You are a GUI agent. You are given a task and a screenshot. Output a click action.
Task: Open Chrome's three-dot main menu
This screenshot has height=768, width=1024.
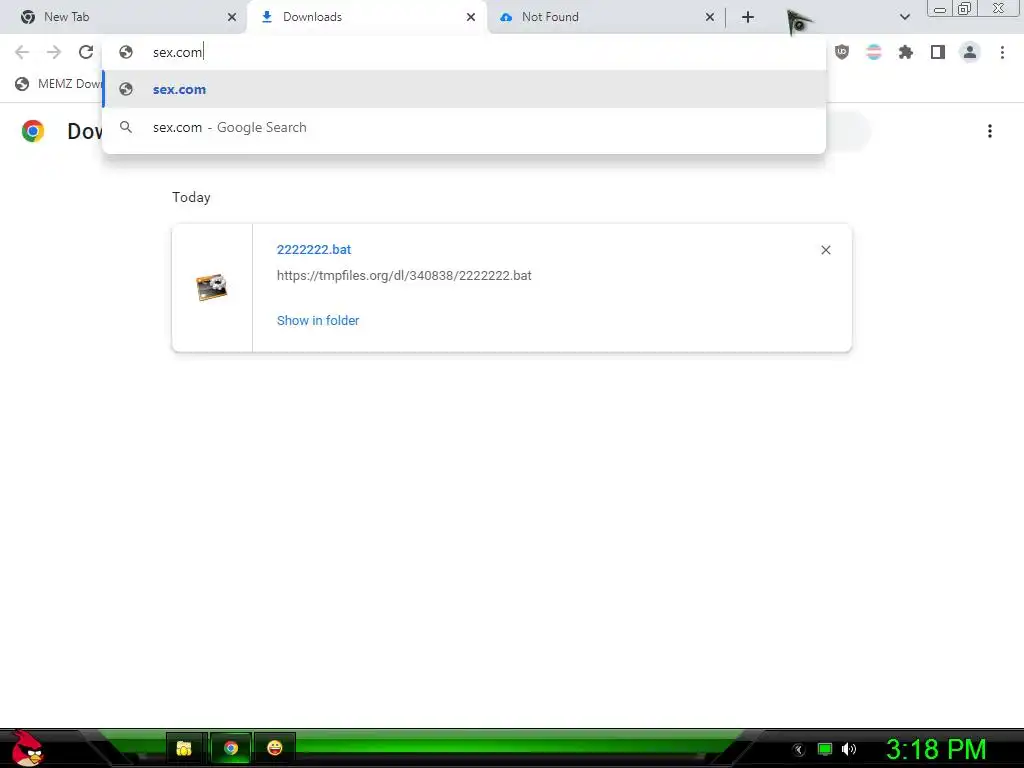tap(1002, 52)
